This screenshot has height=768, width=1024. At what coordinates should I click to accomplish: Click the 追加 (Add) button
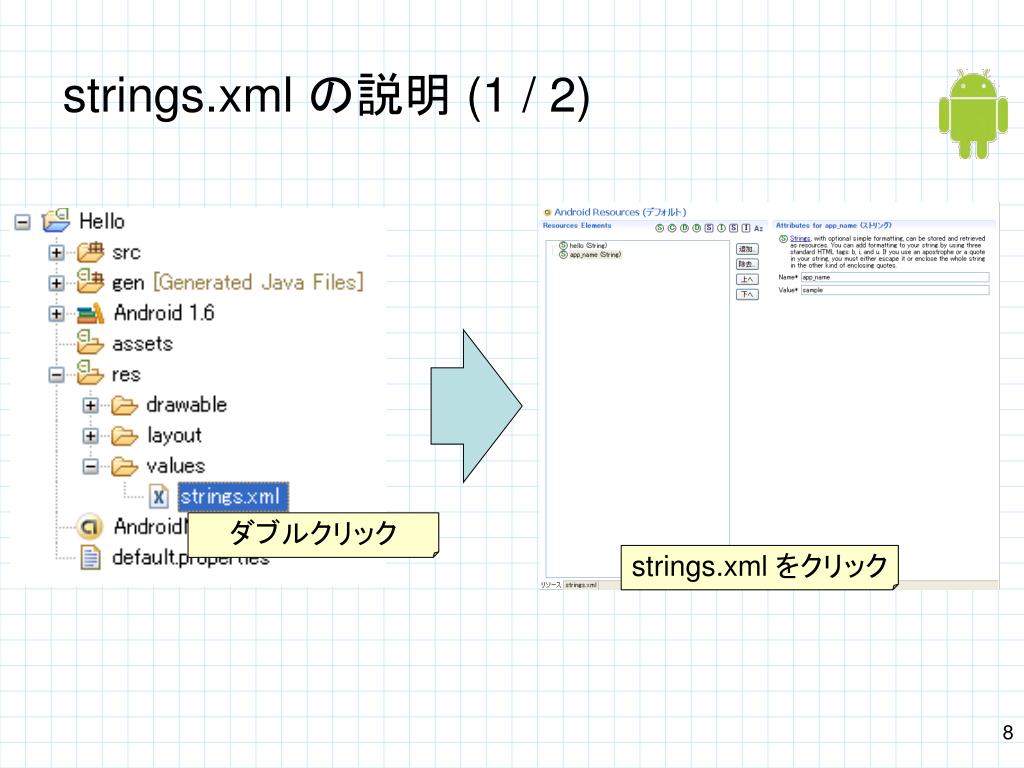(747, 249)
